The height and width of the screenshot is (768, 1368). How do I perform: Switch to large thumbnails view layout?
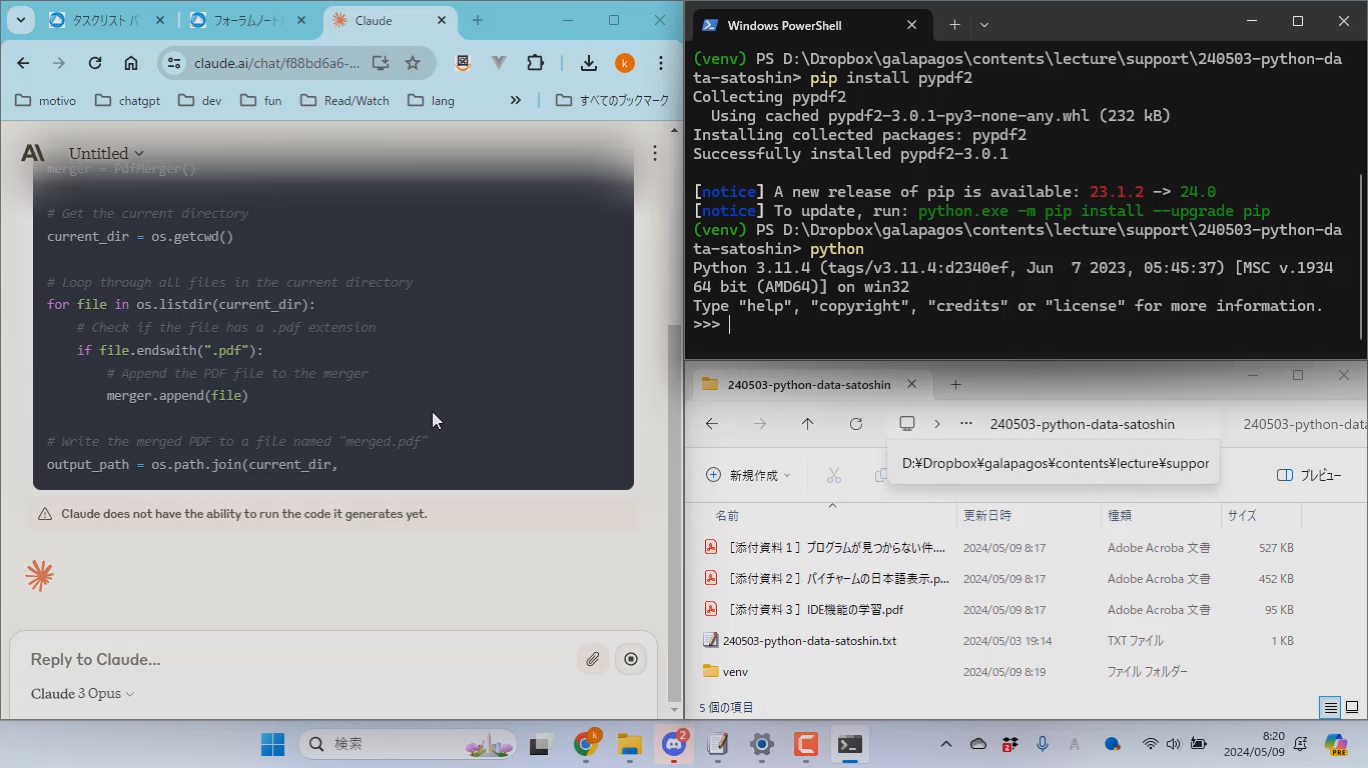pyautogui.click(x=1352, y=707)
